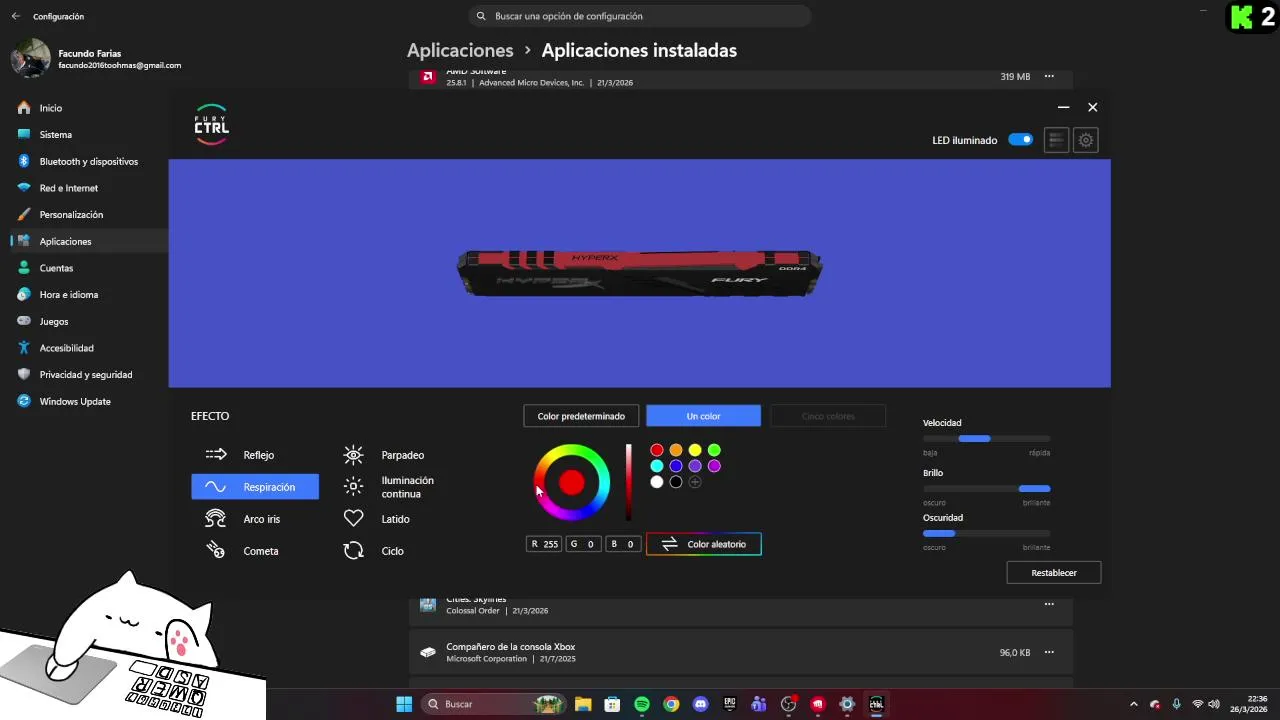This screenshot has height=720, width=1280.
Task: Click the Oscuridad slider
Action: [x=987, y=533]
